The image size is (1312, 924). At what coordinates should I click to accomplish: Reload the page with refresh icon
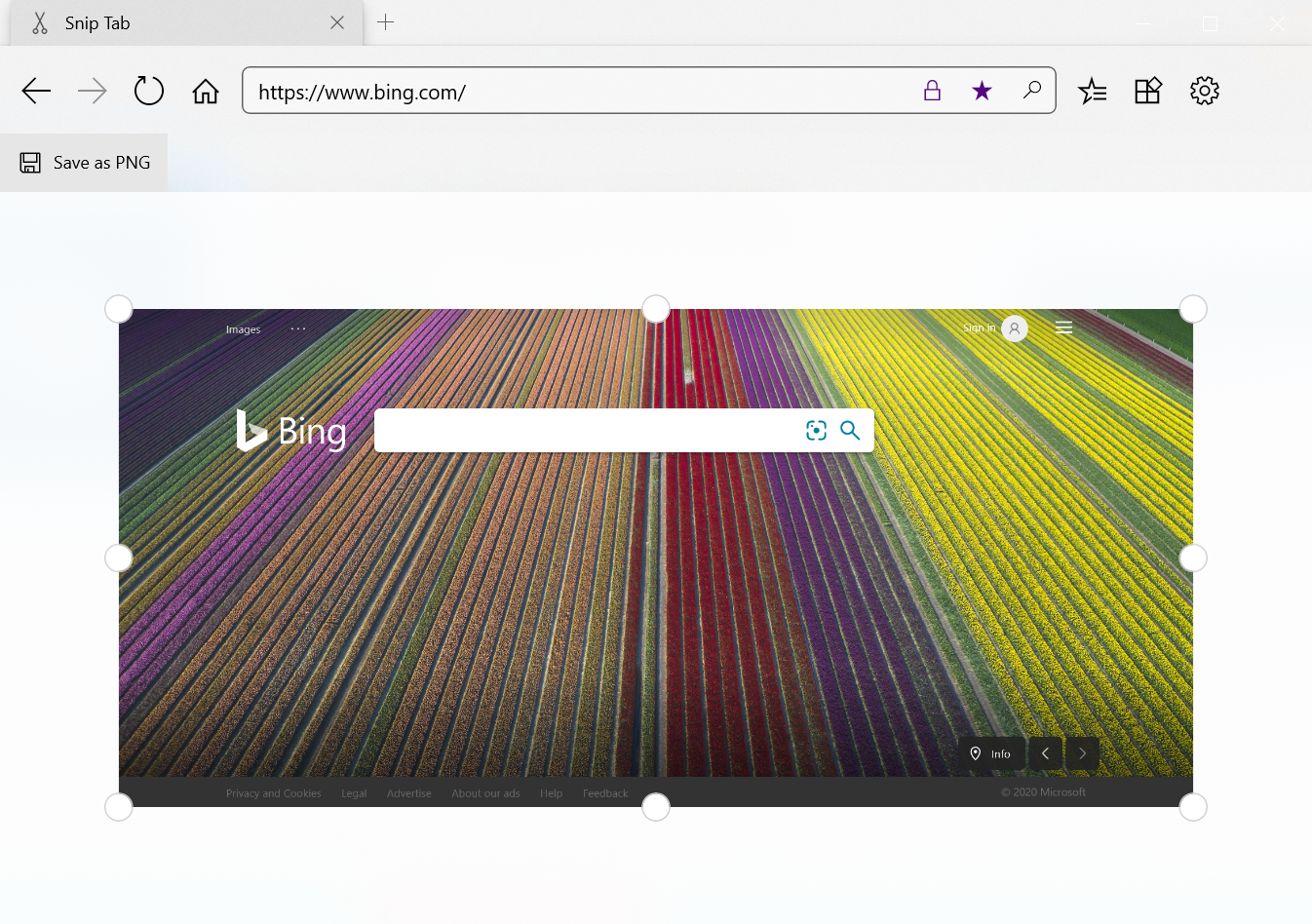pos(149,92)
